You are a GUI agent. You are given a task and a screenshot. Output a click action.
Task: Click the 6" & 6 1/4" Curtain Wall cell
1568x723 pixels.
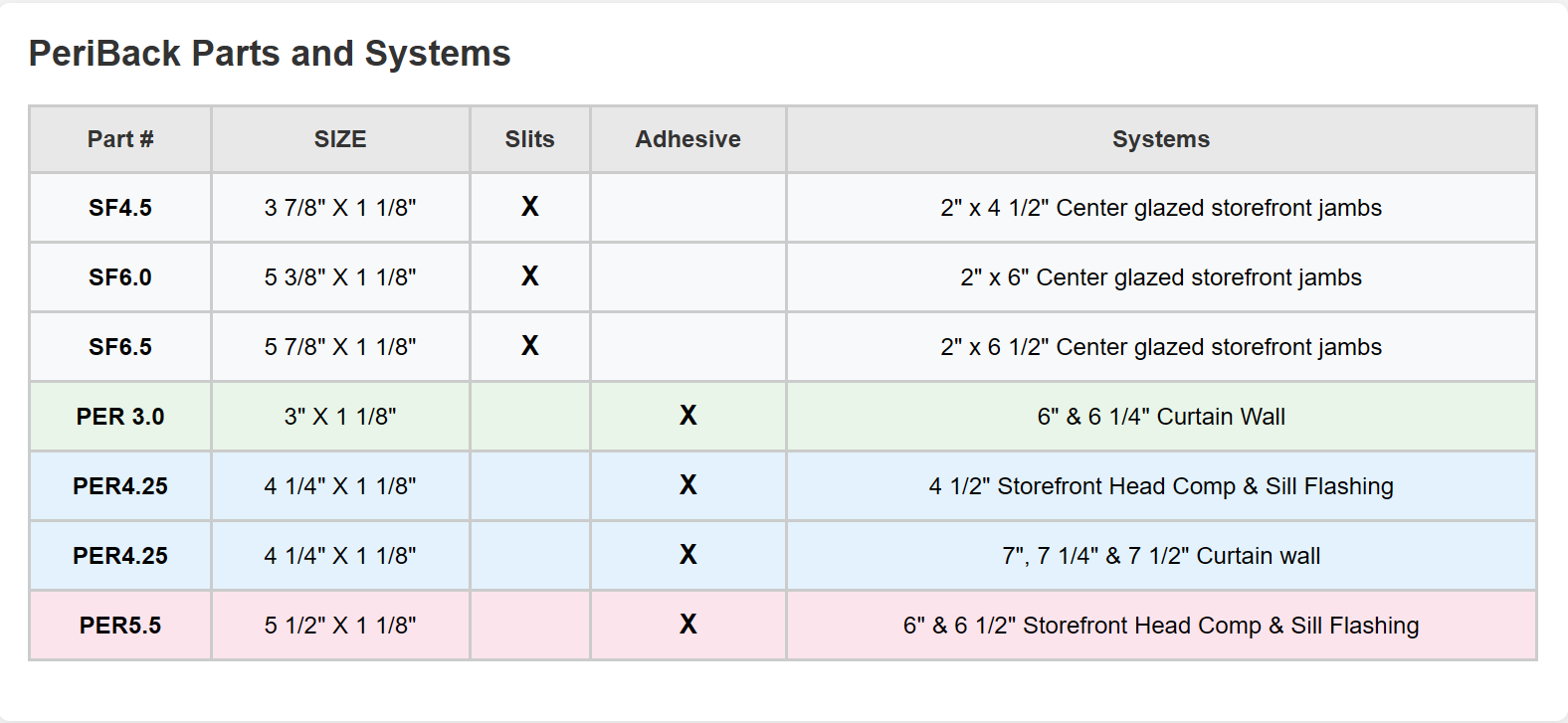pyautogui.click(x=1160, y=417)
